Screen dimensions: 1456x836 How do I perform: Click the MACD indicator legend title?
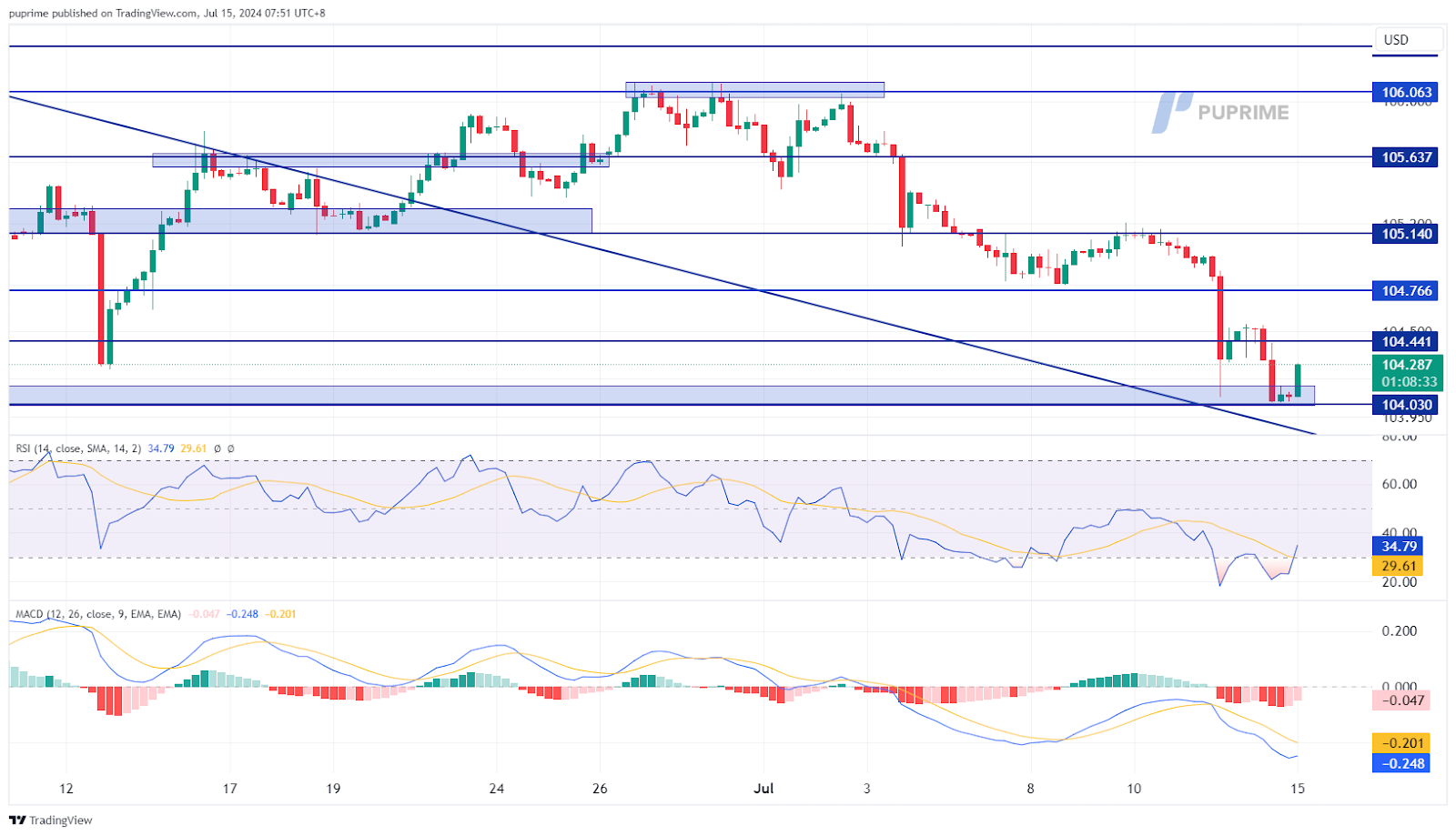pyautogui.click(x=98, y=614)
